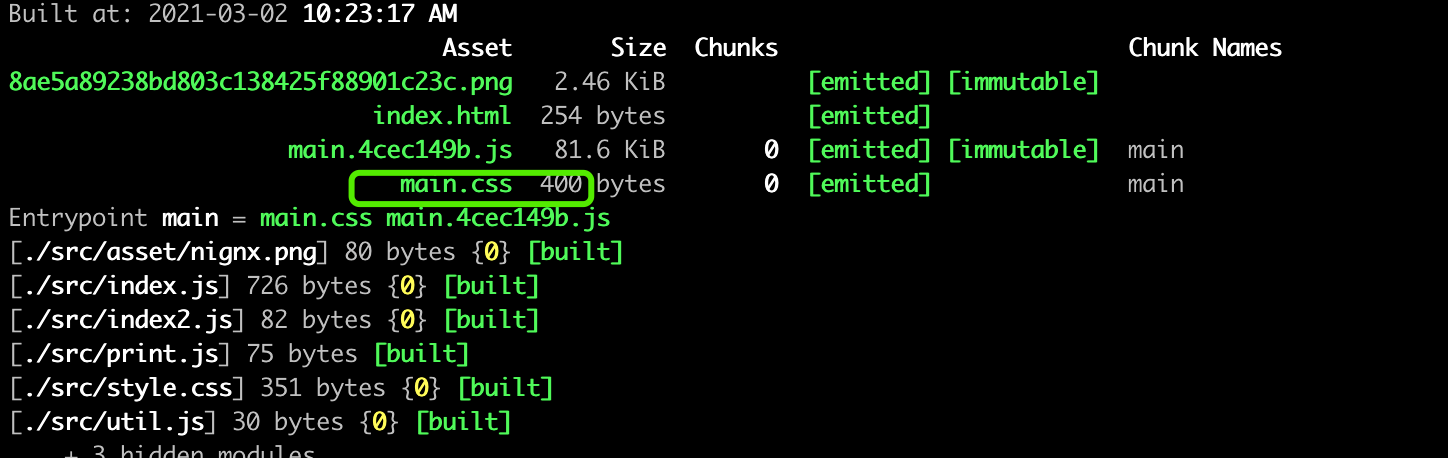Click the ./src/style.css module path

(x=126, y=388)
